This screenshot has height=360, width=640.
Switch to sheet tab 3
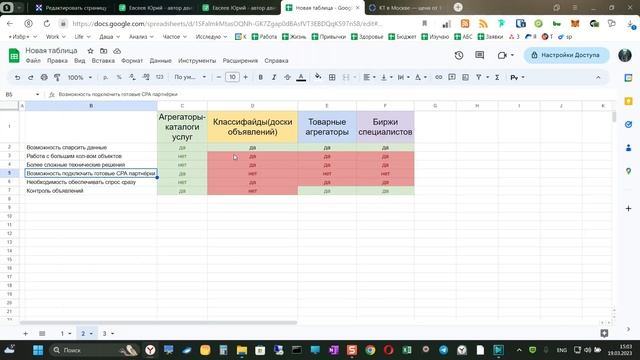click(104, 333)
